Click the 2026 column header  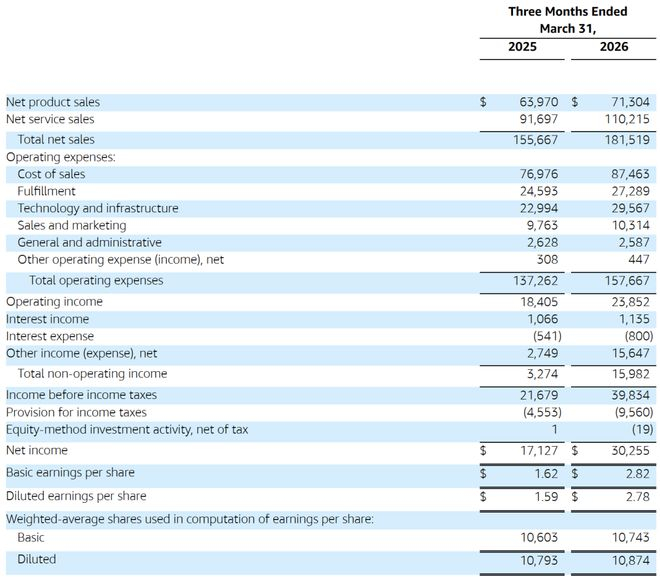point(614,46)
